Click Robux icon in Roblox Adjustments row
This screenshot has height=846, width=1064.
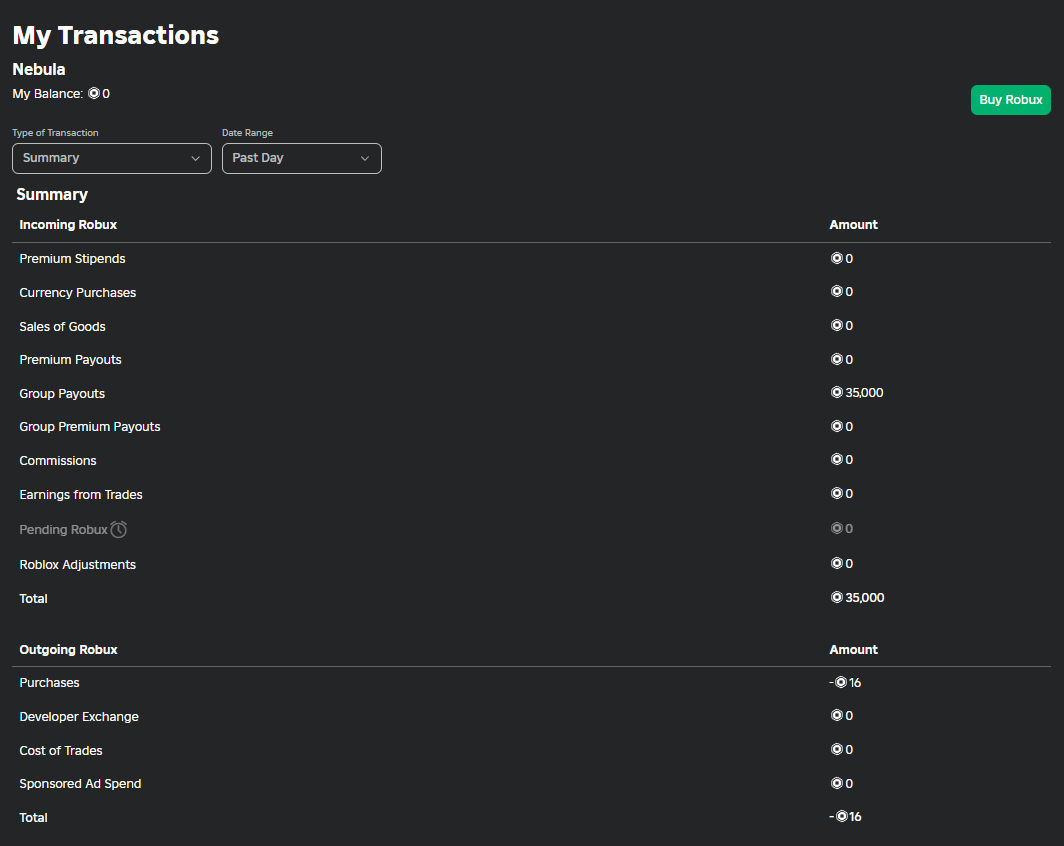[837, 563]
